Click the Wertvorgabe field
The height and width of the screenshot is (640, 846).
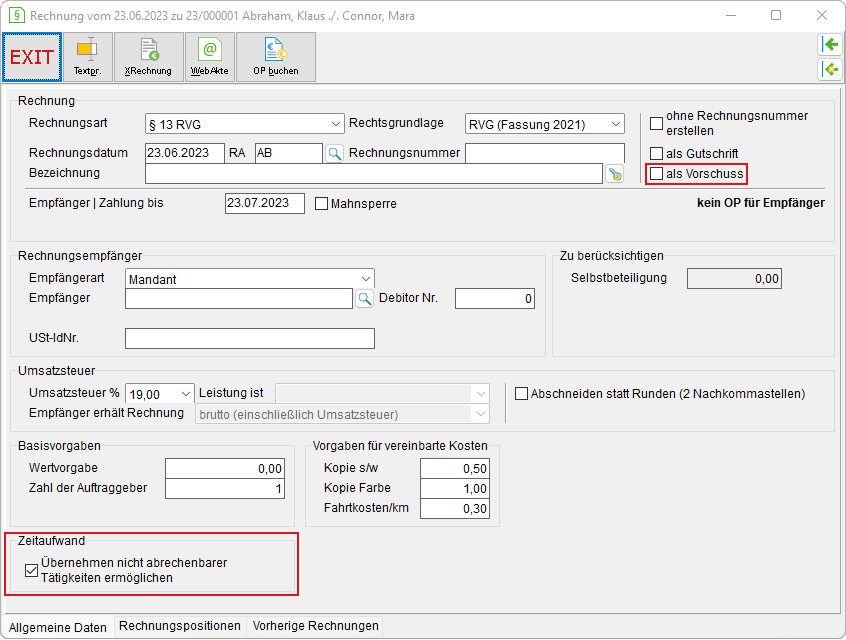225,468
